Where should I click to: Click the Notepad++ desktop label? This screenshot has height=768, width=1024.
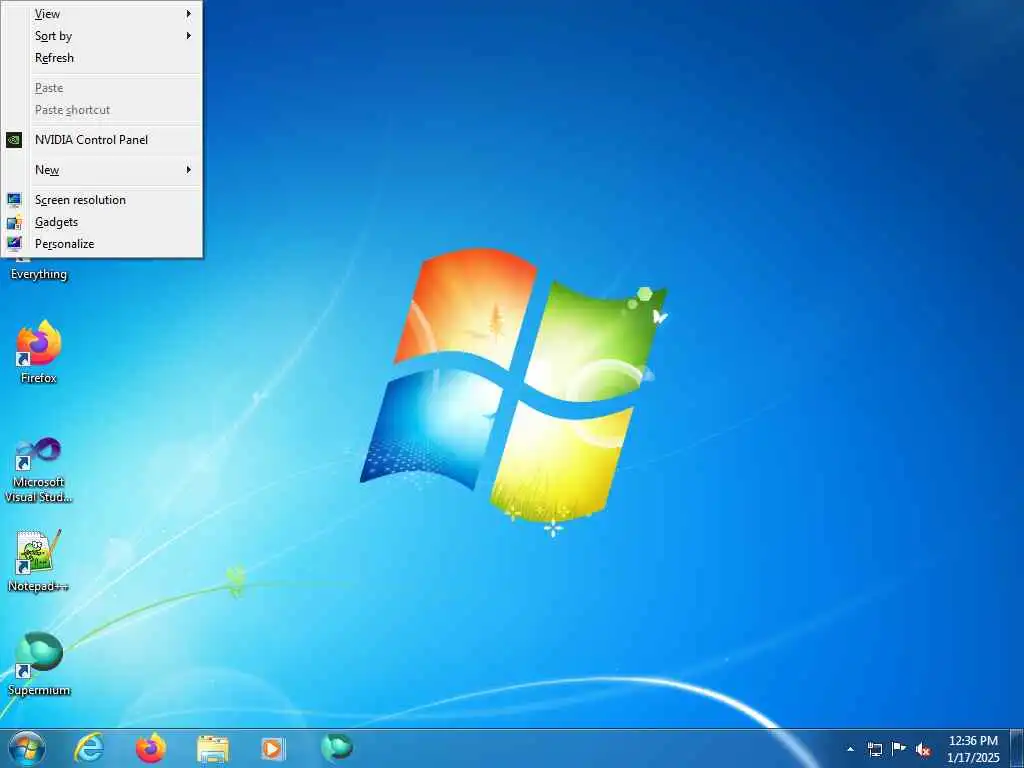pyautogui.click(x=39, y=586)
